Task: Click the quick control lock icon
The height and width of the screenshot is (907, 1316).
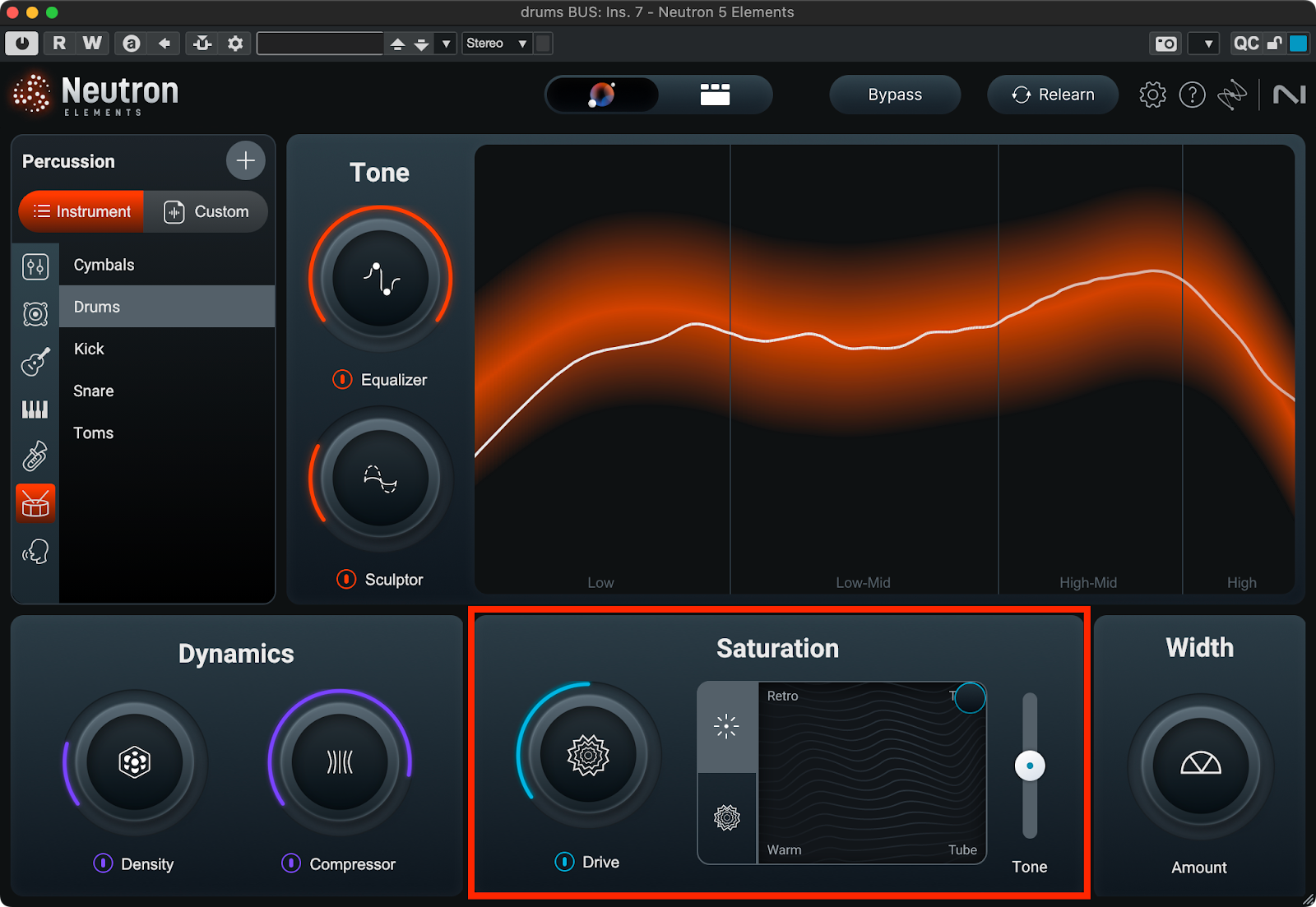Action: tap(1274, 44)
